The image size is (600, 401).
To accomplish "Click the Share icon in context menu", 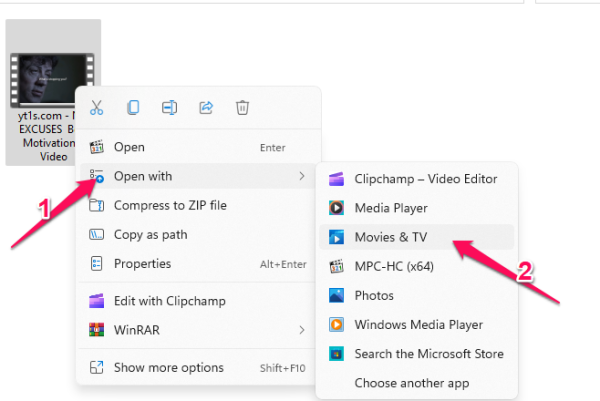I will pyautogui.click(x=206, y=108).
